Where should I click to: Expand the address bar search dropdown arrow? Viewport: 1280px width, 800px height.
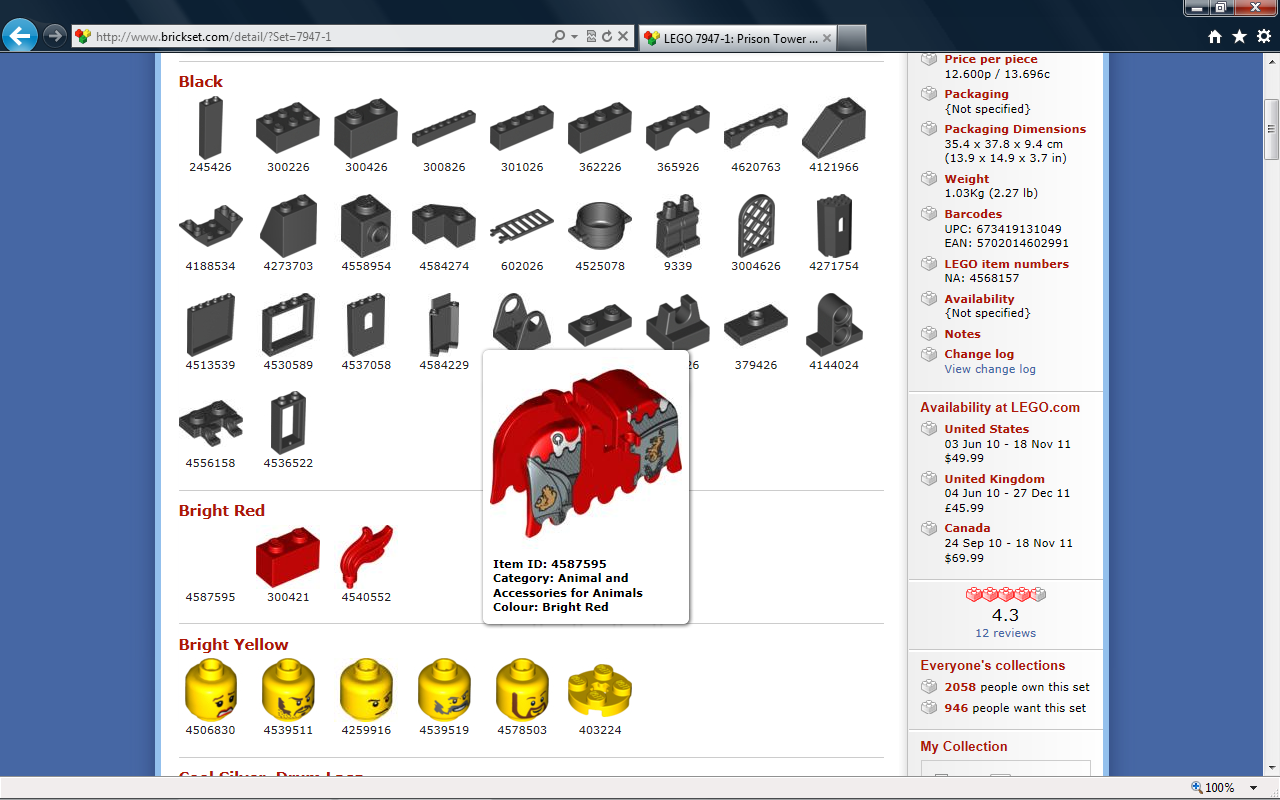(x=574, y=37)
